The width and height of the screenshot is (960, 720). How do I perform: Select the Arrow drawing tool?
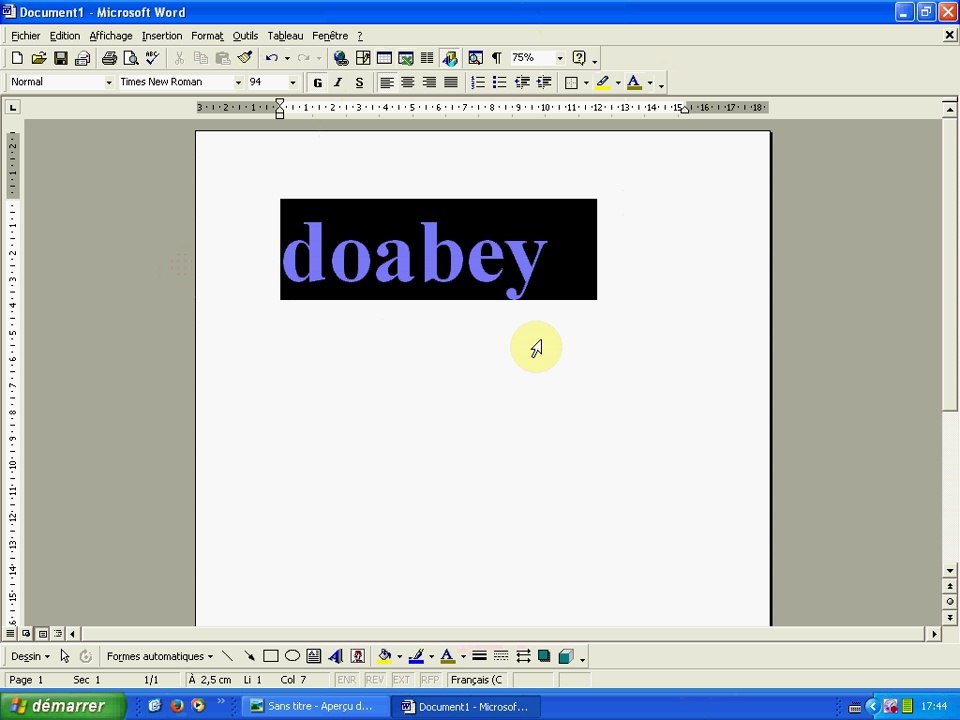point(249,656)
